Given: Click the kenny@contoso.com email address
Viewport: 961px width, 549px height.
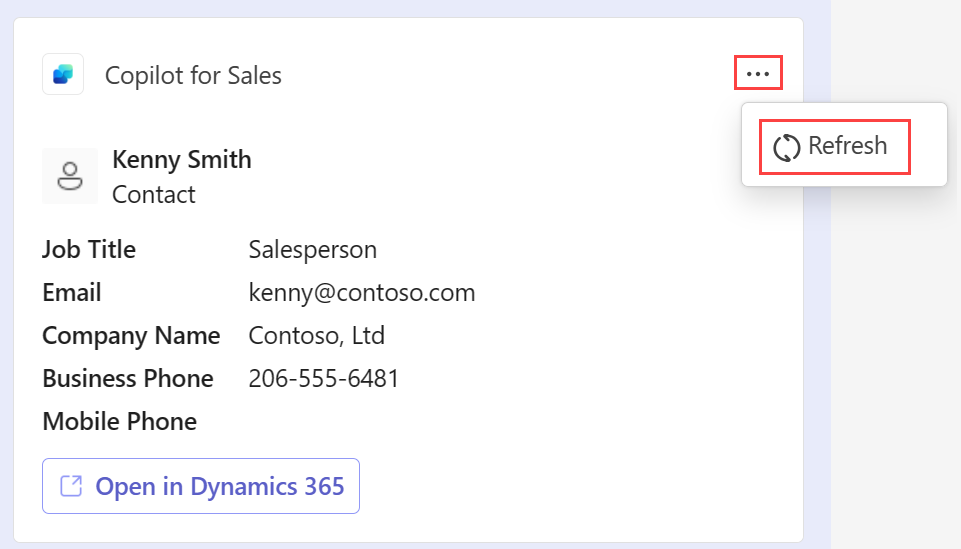Looking at the screenshot, I should tap(361, 293).
